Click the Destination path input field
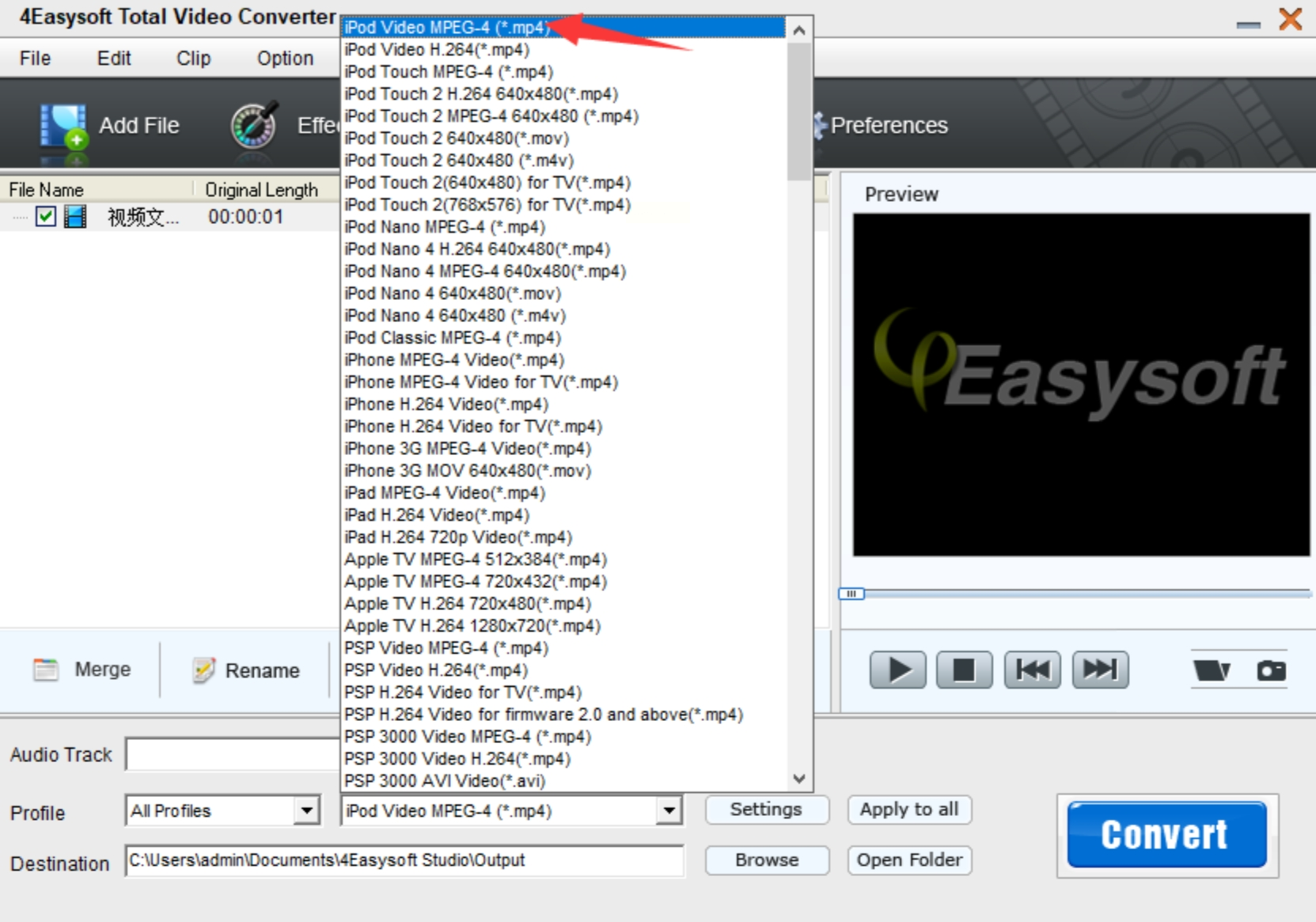 pyautogui.click(x=404, y=860)
